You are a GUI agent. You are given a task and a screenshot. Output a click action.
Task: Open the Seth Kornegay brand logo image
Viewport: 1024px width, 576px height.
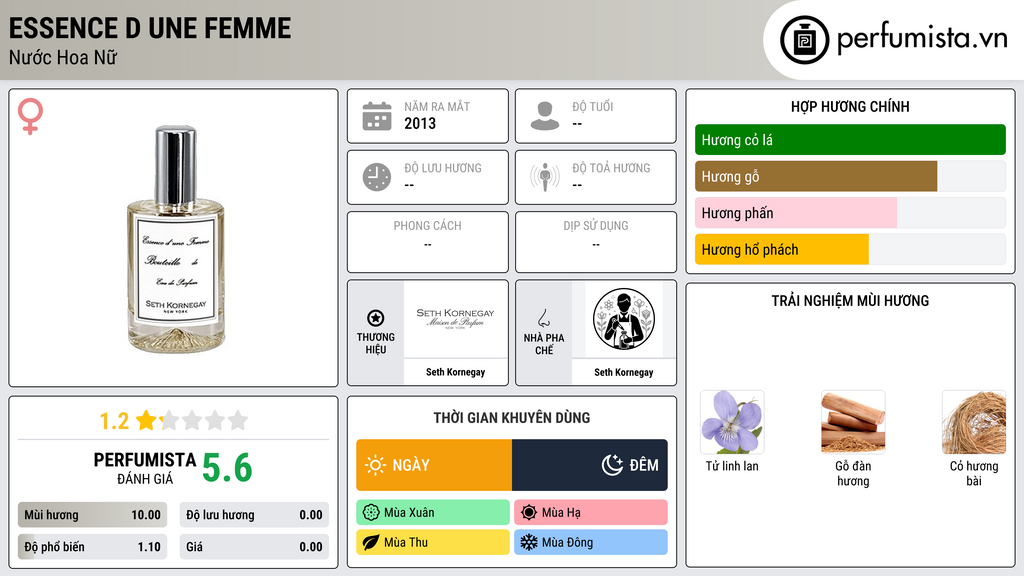(455, 319)
